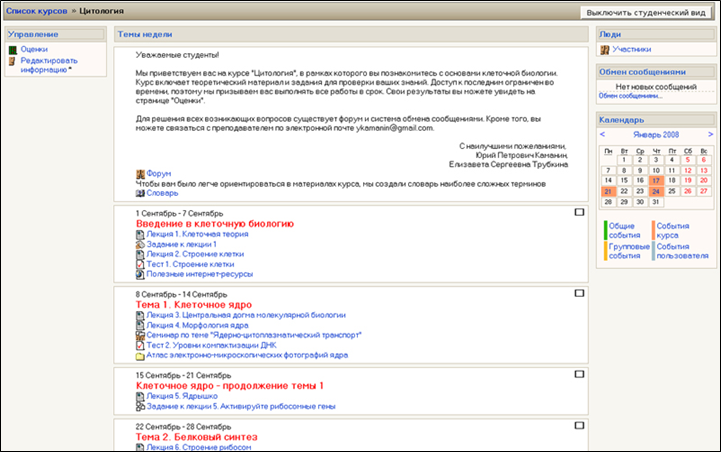Click Клеточное ядро - продолжение темы 1 heading

tap(229, 386)
